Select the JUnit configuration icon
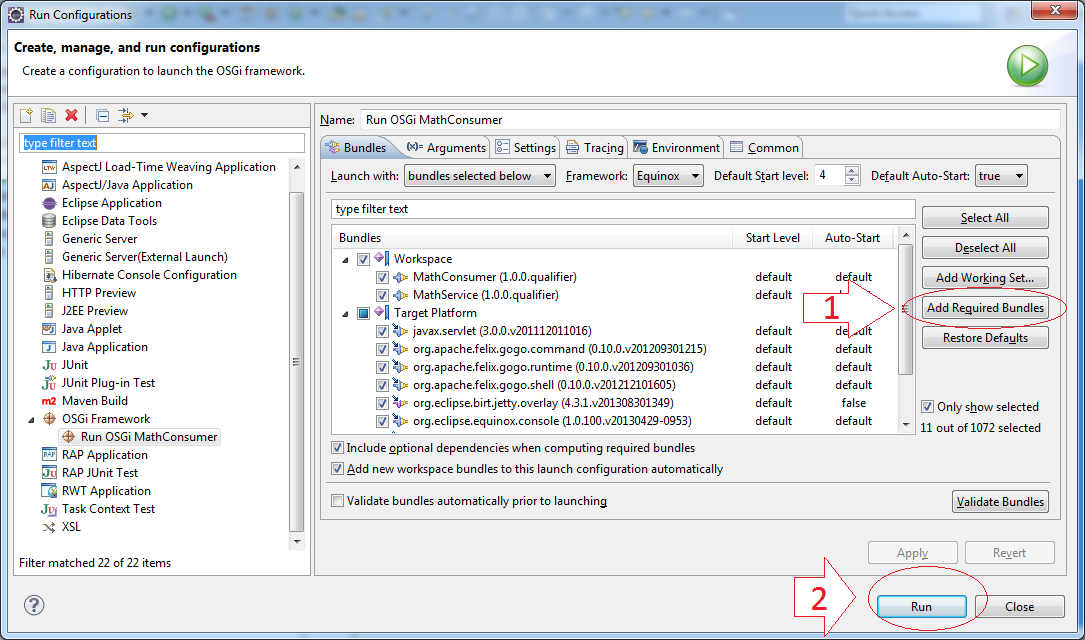Viewport: 1085px width, 640px height. pyautogui.click(x=49, y=365)
